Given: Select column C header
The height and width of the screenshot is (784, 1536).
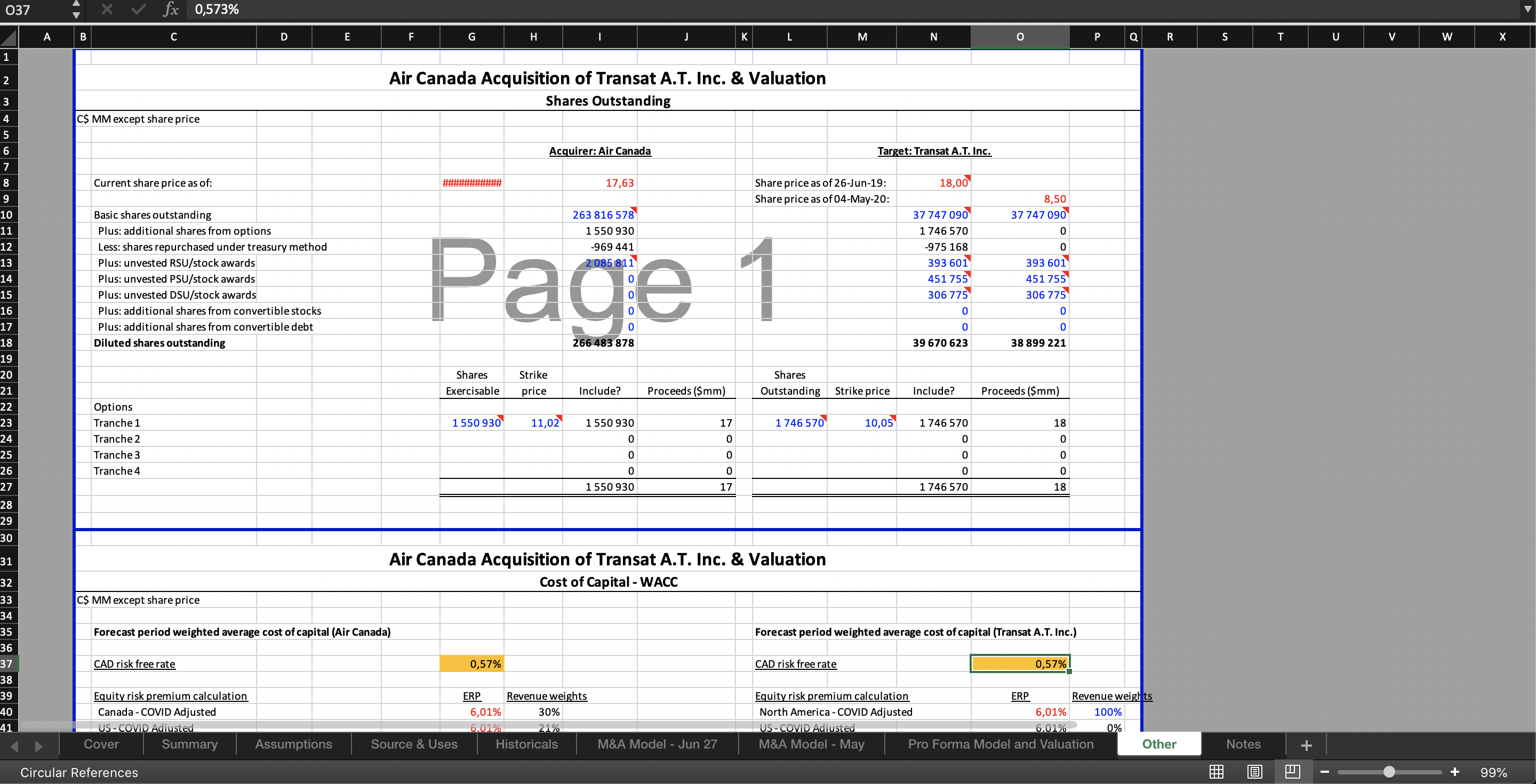Looking at the screenshot, I should tap(173, 37).
